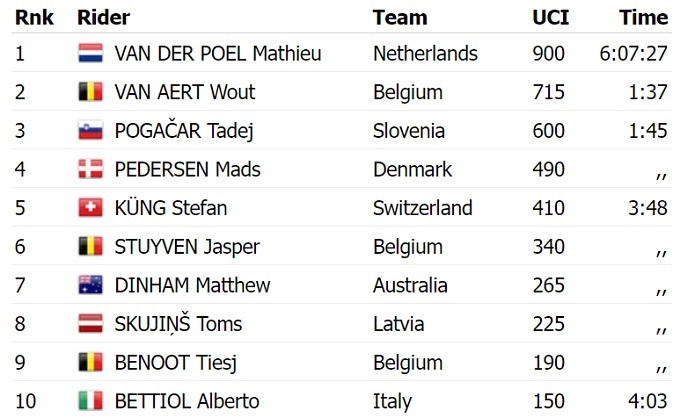Image resolution: width=680 pixels, height=418 pixels.
Task: Click the Latvia flag beside Skujiņš
Action: click(90, 324)
